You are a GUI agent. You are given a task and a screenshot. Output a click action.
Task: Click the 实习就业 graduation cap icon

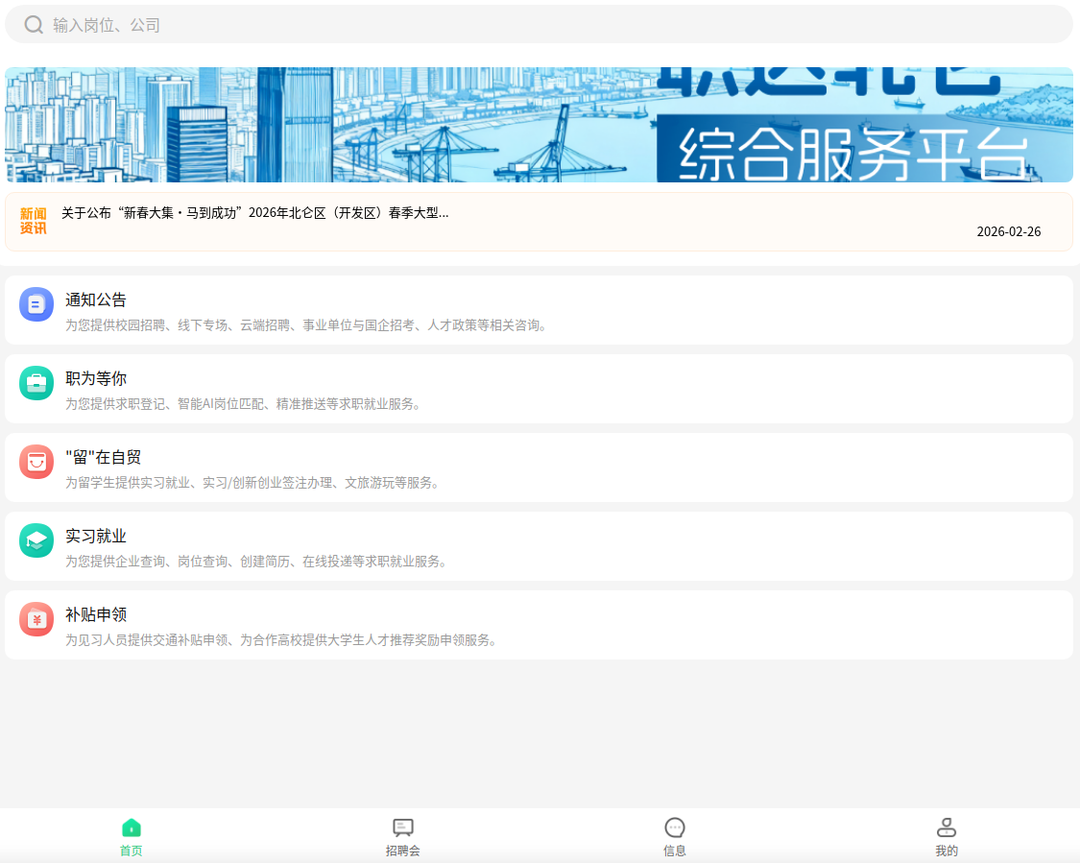[x=36, y=540]
